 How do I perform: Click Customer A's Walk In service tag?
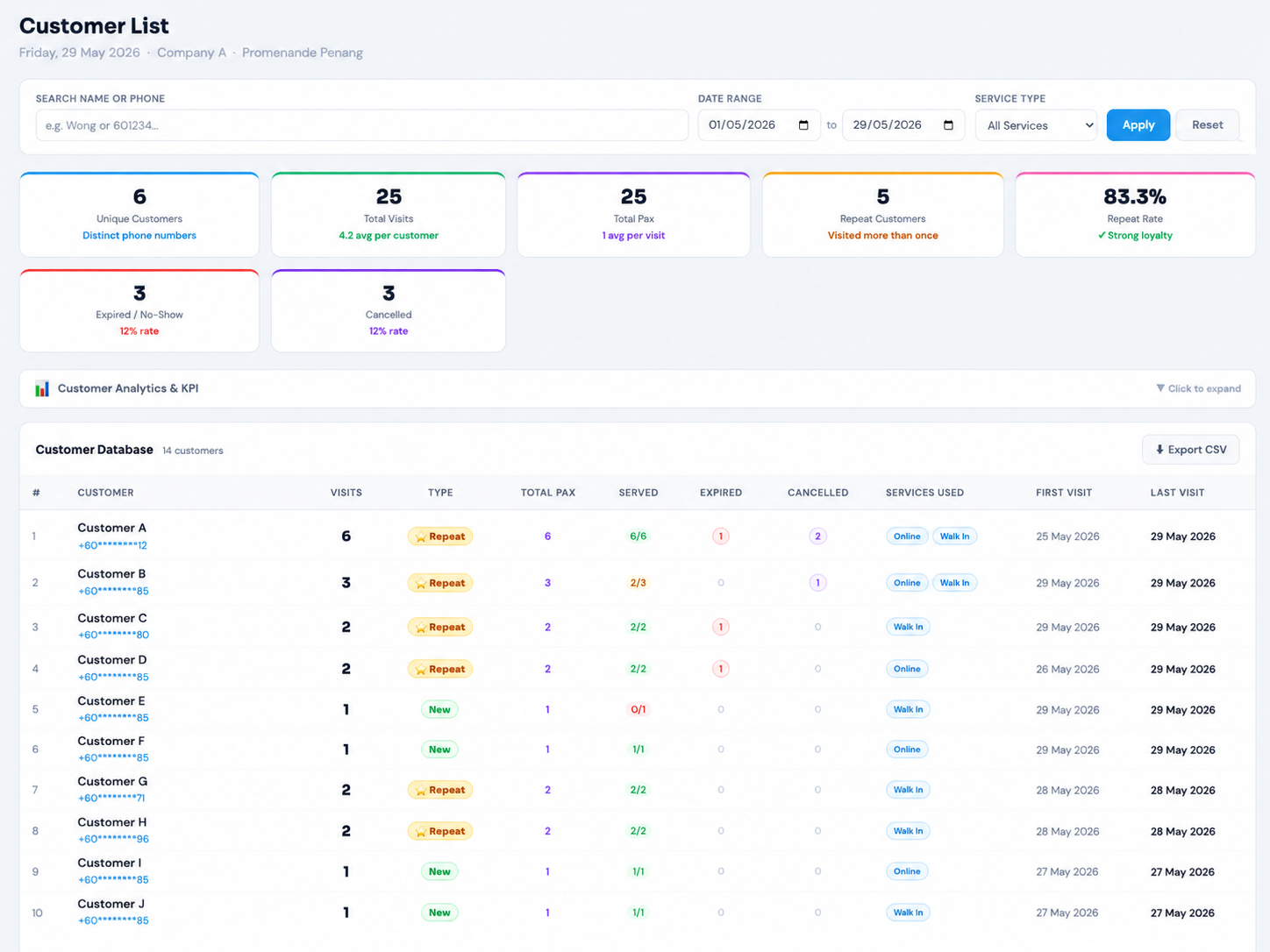(x=954, y=536)
